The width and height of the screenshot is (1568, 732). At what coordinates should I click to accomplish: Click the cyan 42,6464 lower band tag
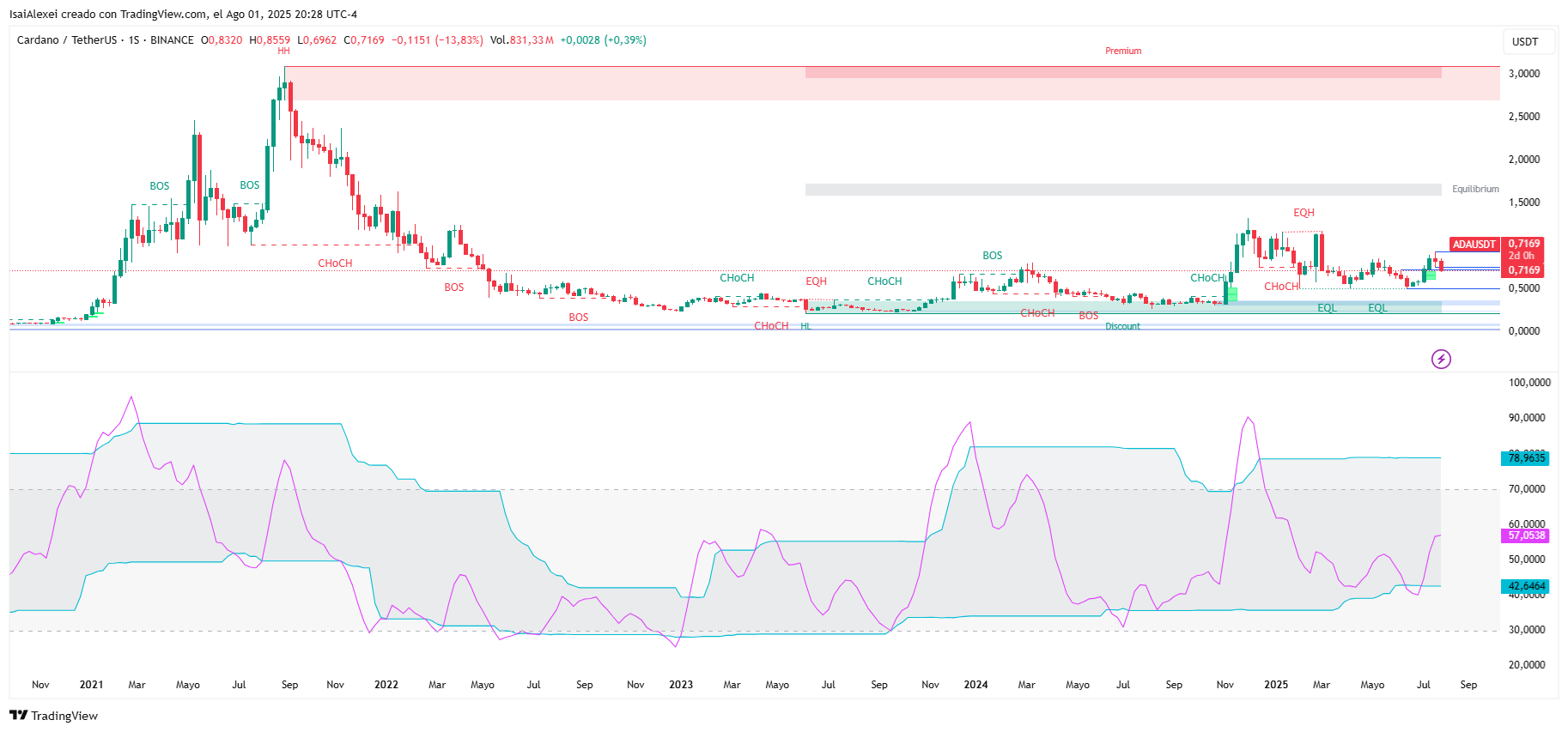click(x=1526, y=587)
